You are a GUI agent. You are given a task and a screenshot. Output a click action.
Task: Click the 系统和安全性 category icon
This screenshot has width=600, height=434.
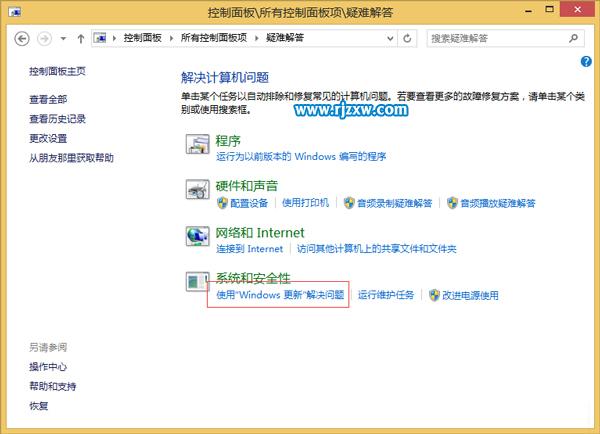tap(196, 282)
